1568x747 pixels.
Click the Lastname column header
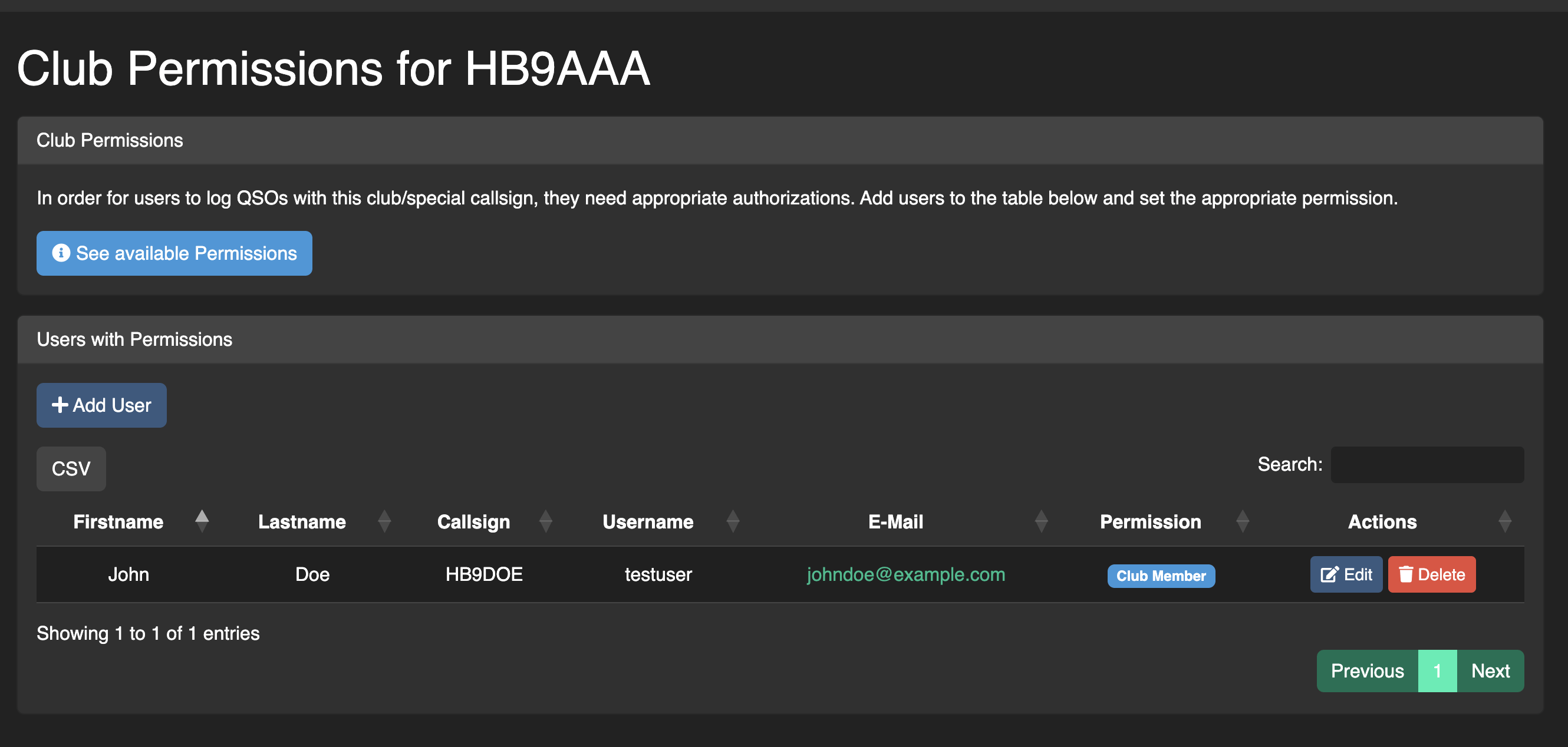click(311, 521)
